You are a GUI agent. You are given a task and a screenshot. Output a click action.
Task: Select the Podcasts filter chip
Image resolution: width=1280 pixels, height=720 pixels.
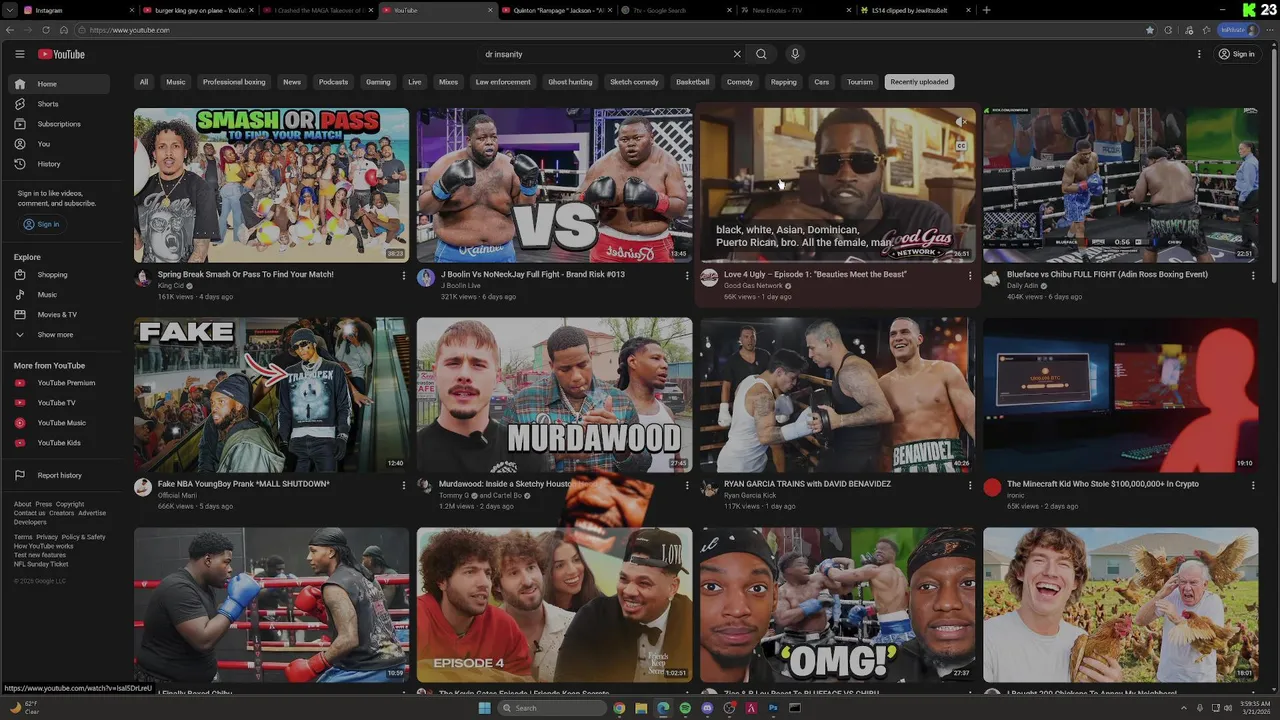pyautogui.click(x=333, y=82)
